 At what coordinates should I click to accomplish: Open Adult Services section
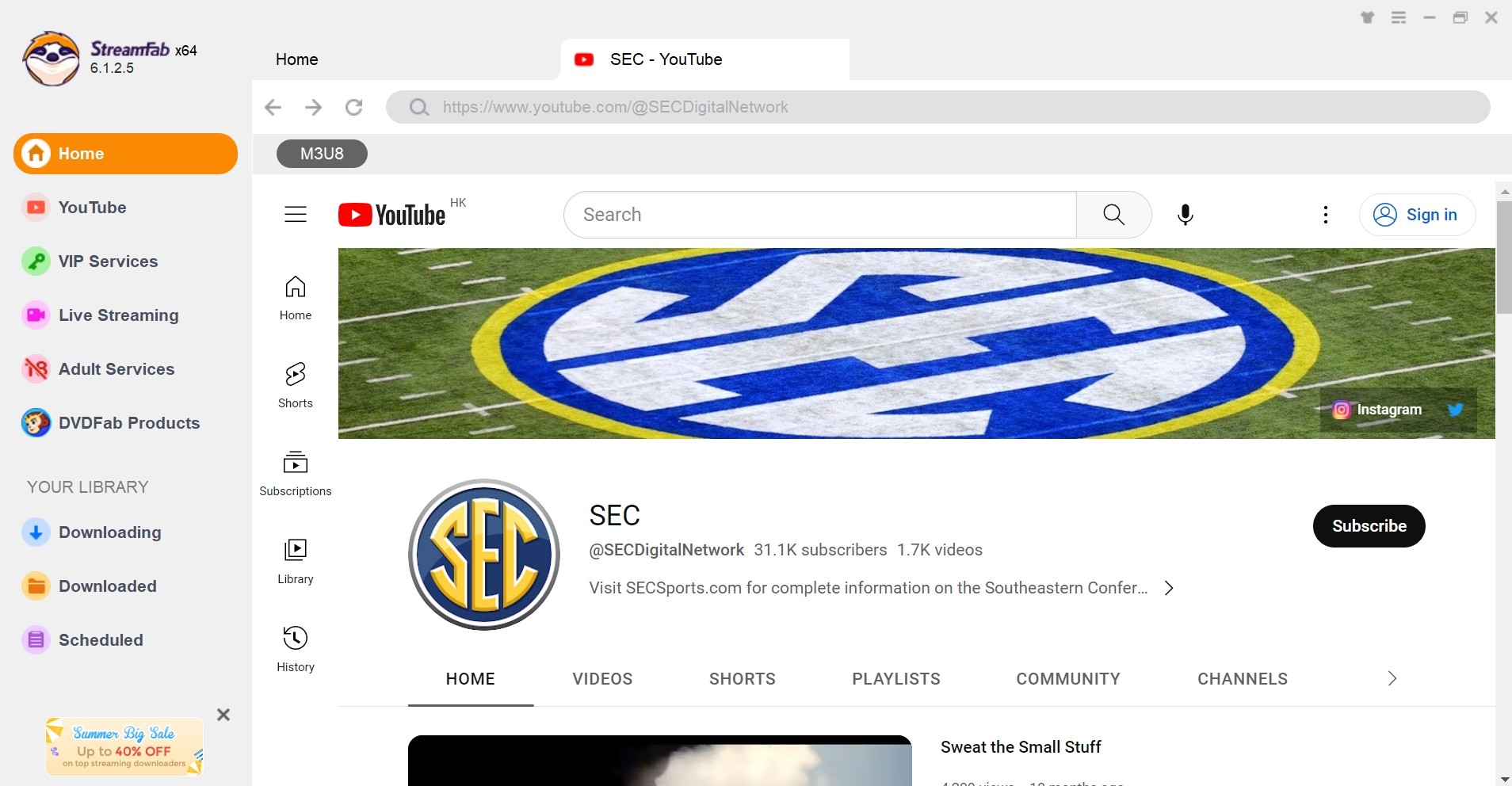click(x=99, y=369)
